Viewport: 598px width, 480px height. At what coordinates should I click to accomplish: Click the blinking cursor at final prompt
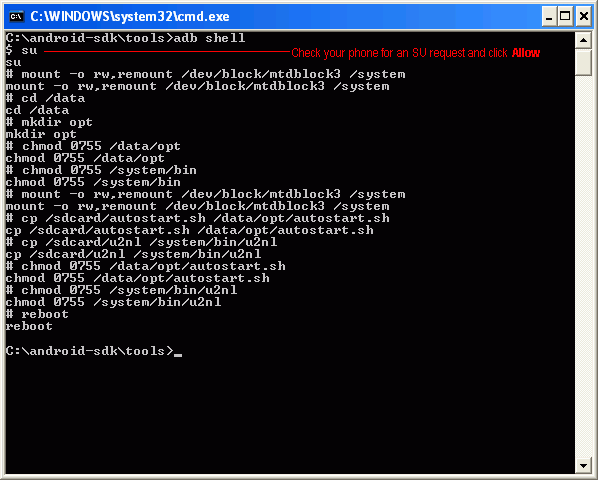pos(178,355)
